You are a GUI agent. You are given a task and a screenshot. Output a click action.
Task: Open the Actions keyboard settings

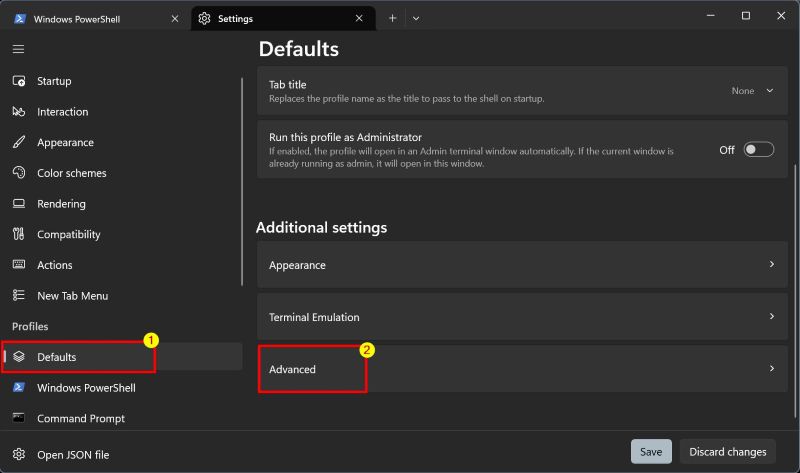point(54,265)
